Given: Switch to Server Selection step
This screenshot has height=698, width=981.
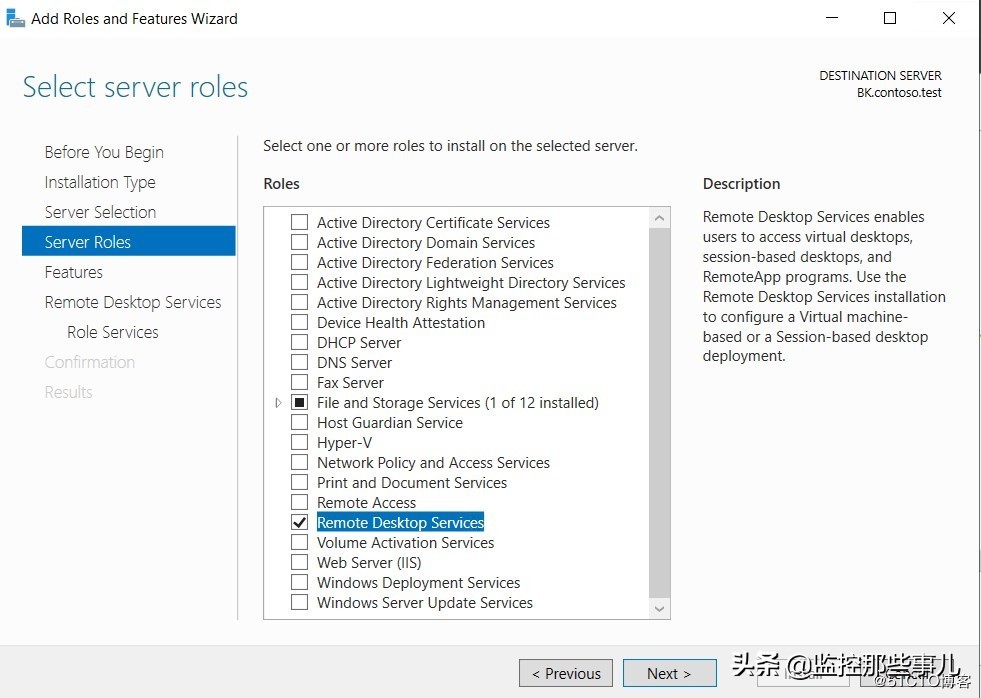Looking at the screenshot, I should coord(100,212).
